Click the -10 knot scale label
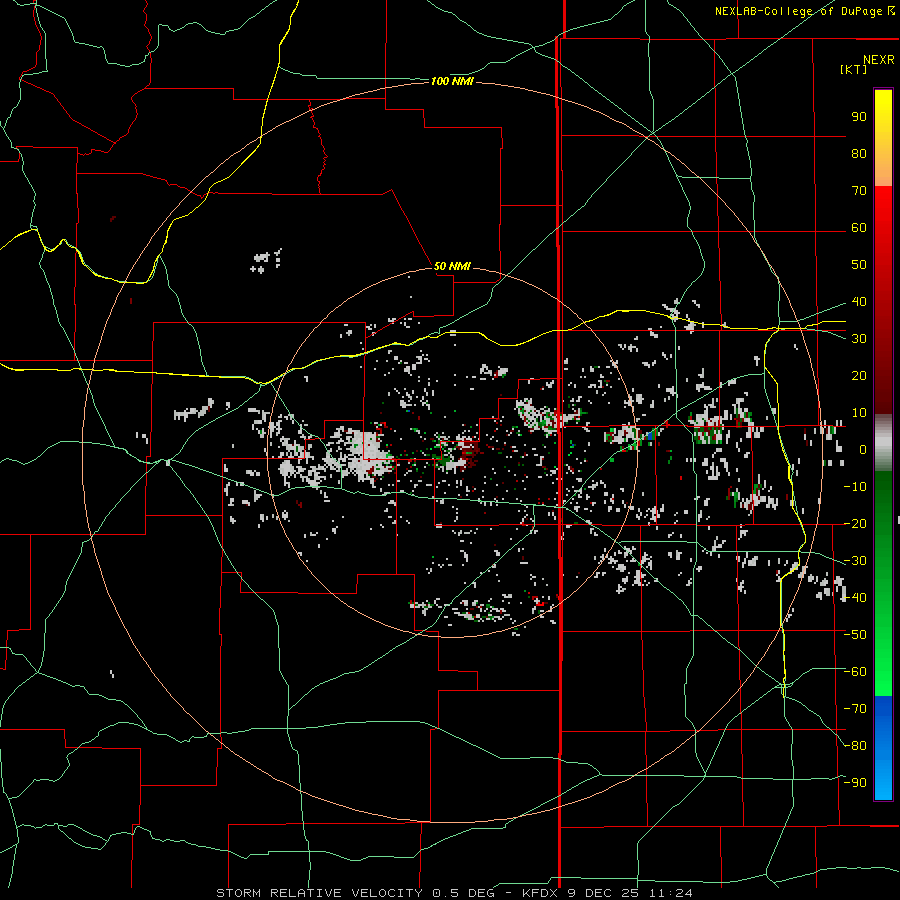This screenshot has width=900, height=900. (x=855, y=487)
